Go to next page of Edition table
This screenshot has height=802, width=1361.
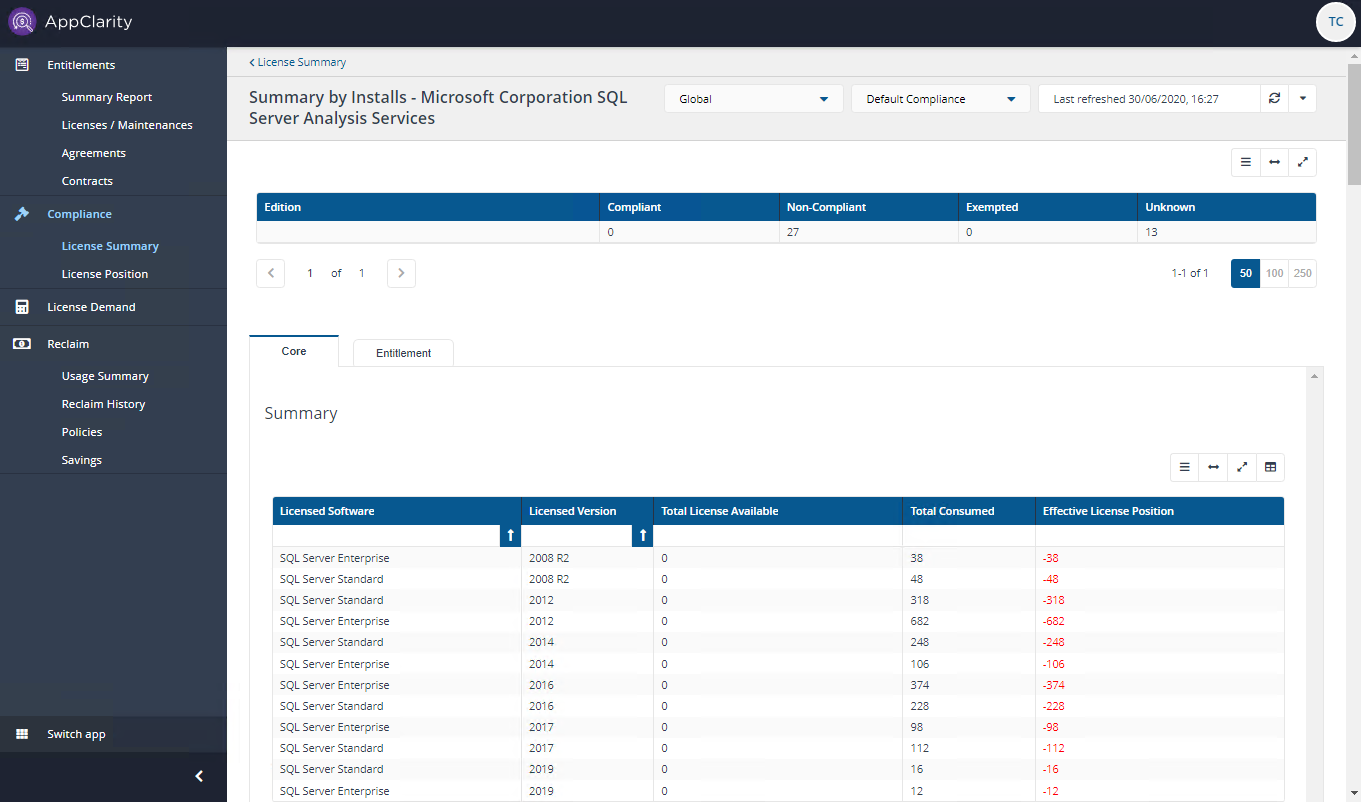point(401,273)
